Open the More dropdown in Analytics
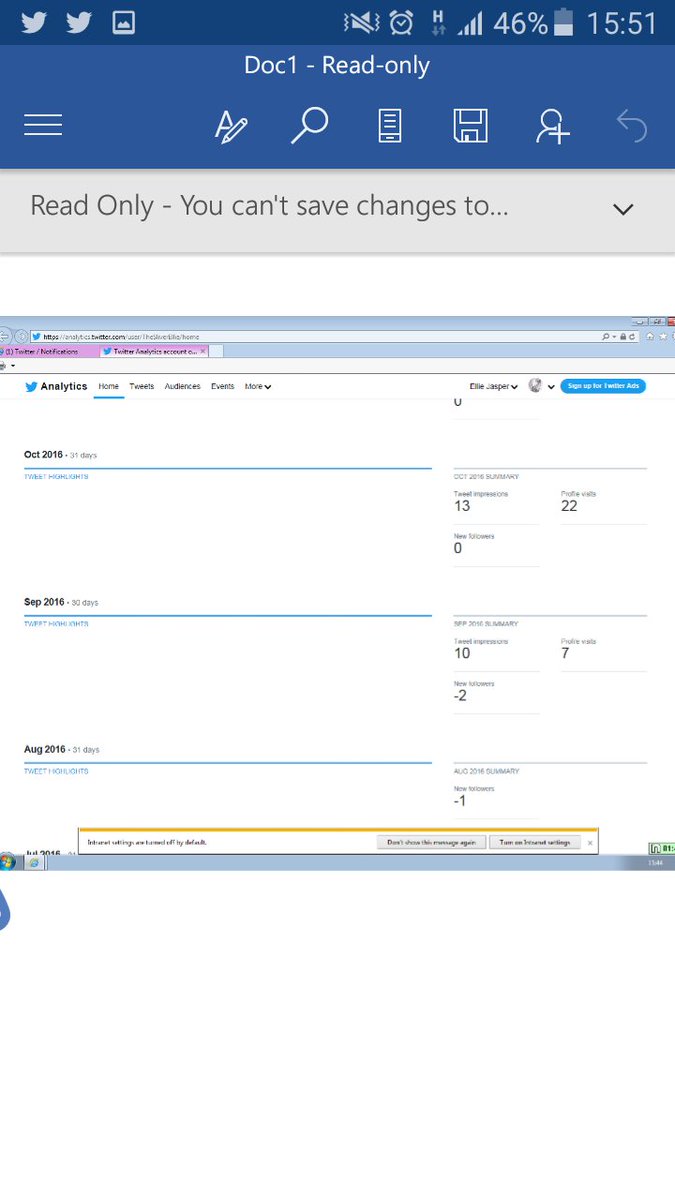675x1200 pixels. [258, 386]
